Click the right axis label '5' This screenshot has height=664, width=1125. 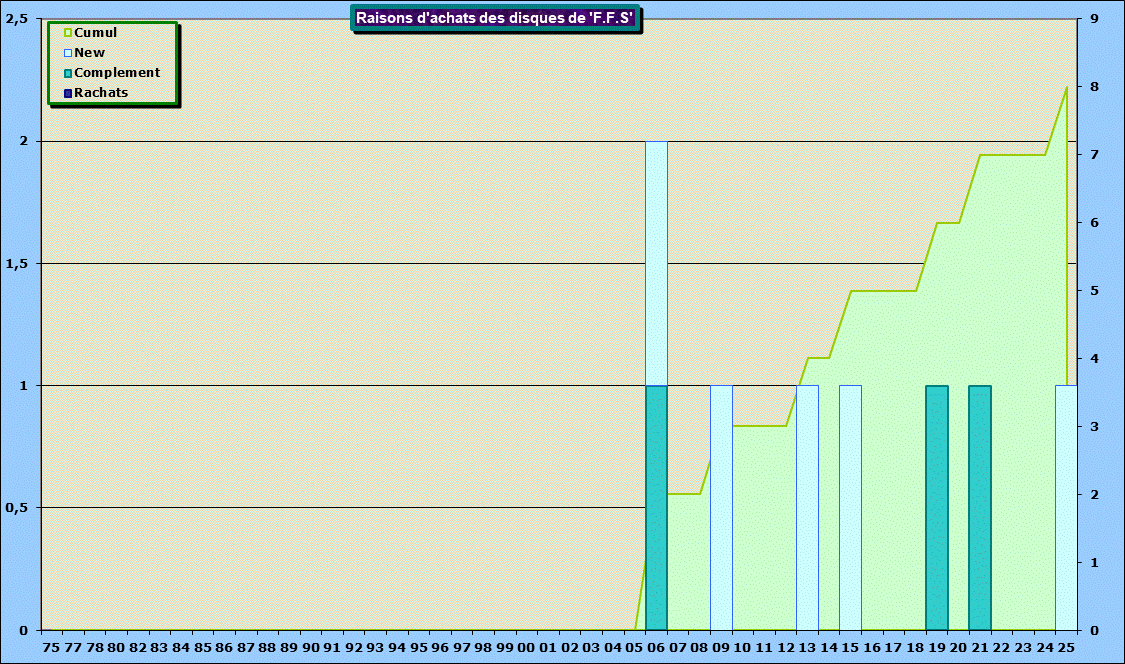pyautogui.click(x=1094, y=291)
